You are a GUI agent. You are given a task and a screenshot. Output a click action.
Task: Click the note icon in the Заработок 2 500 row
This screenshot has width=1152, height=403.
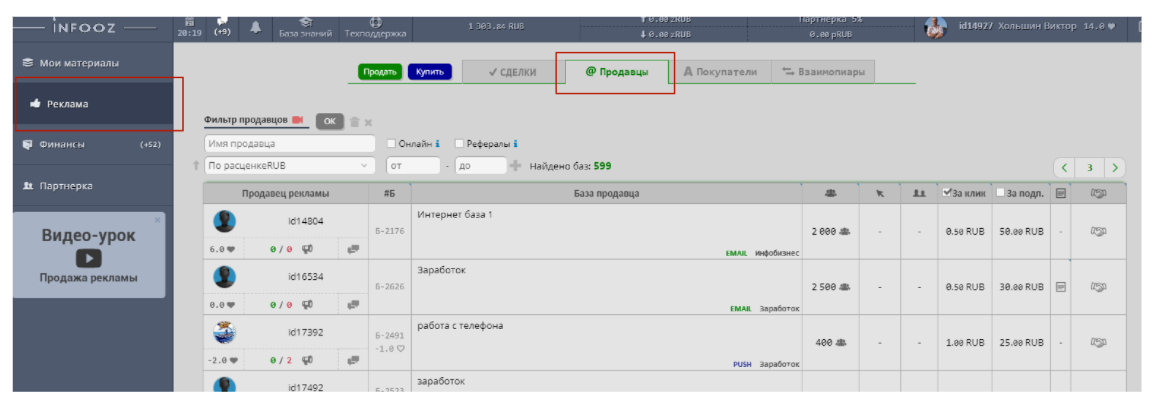(x=1061, y=287)
